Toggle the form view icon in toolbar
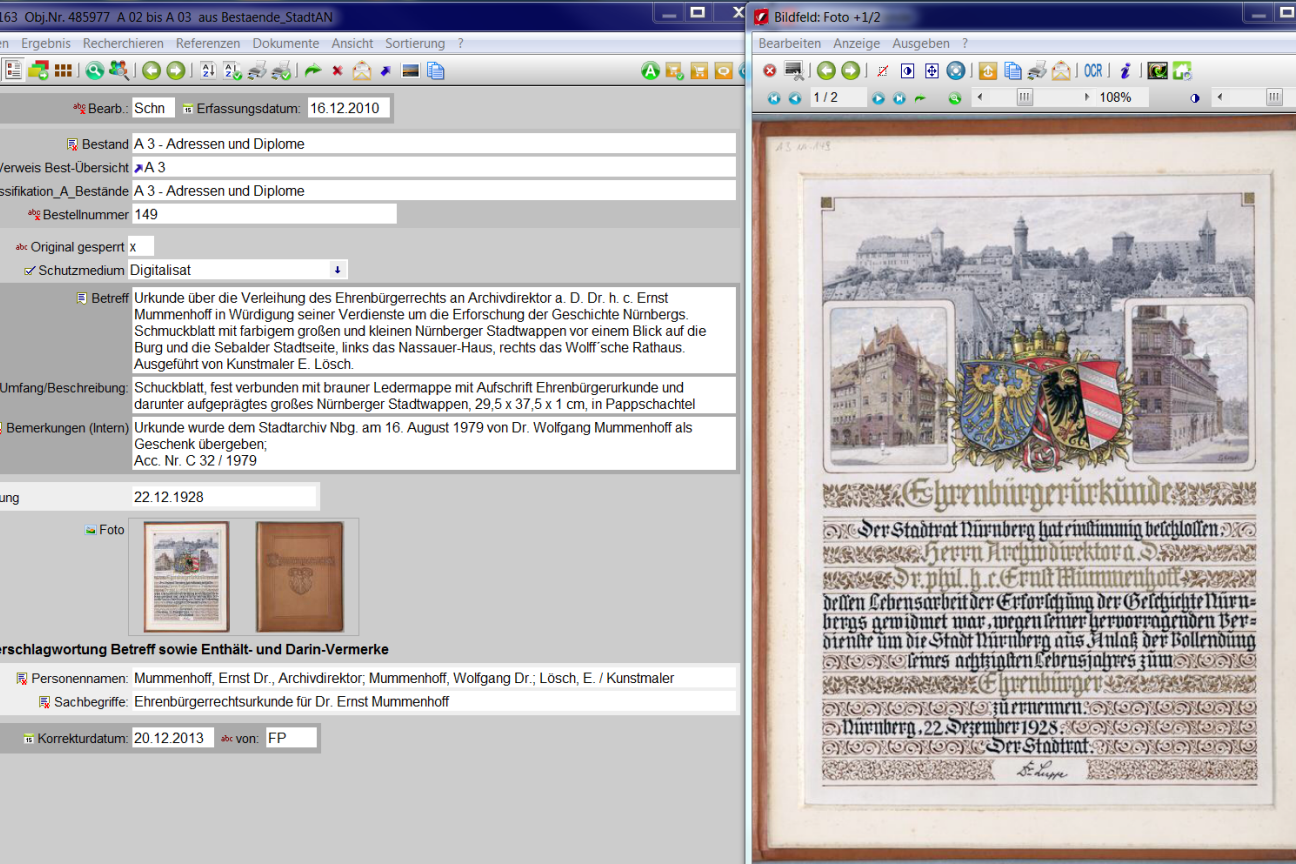Image resolution: width=1296 pixels, height=864 pixels. [14, 70]
